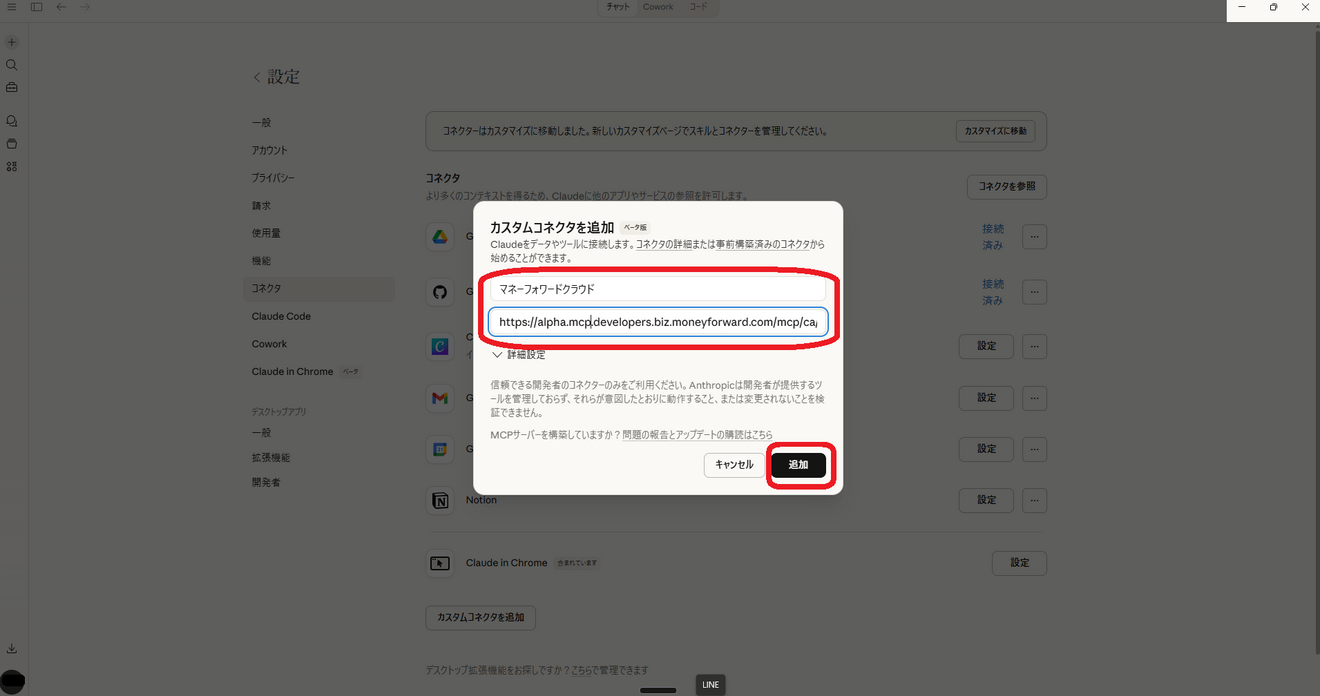Start a new chat with plus icon

click(12, 42)
